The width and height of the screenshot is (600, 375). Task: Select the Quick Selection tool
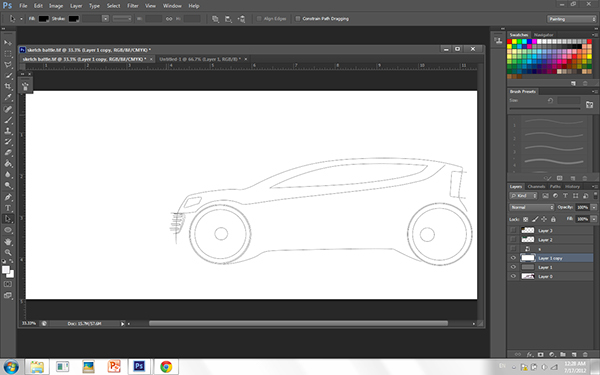click(x=8, y=76)
